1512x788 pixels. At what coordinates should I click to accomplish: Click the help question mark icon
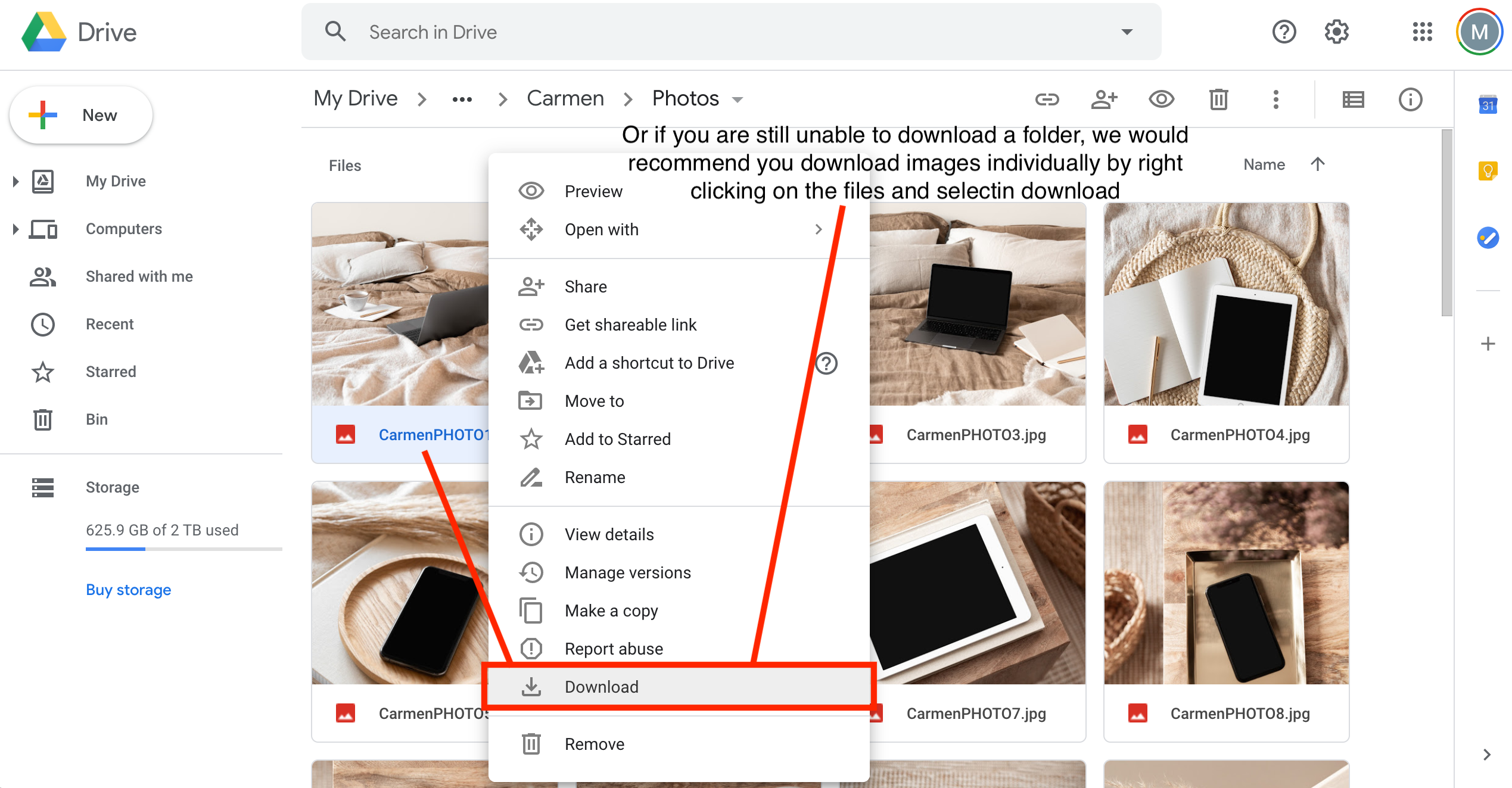(1284, 32)
